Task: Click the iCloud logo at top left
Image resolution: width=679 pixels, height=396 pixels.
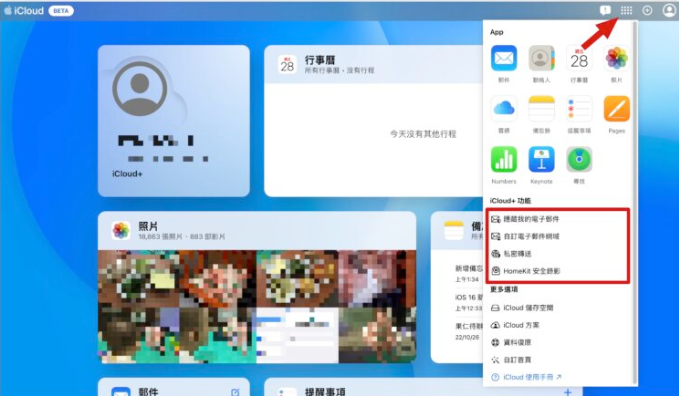Action: 24,10
